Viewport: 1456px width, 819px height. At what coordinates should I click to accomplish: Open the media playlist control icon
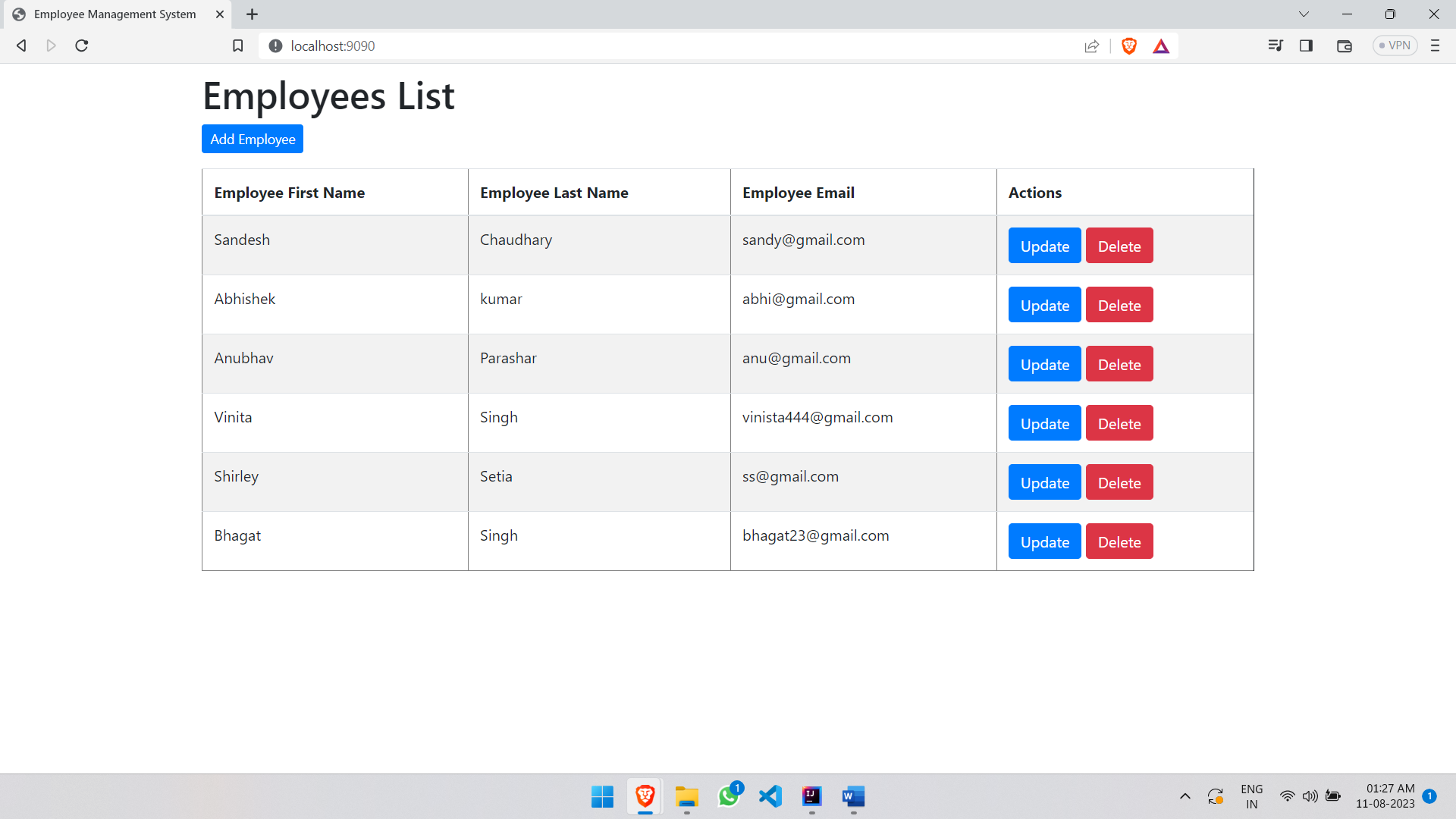tap(1276, 45)
